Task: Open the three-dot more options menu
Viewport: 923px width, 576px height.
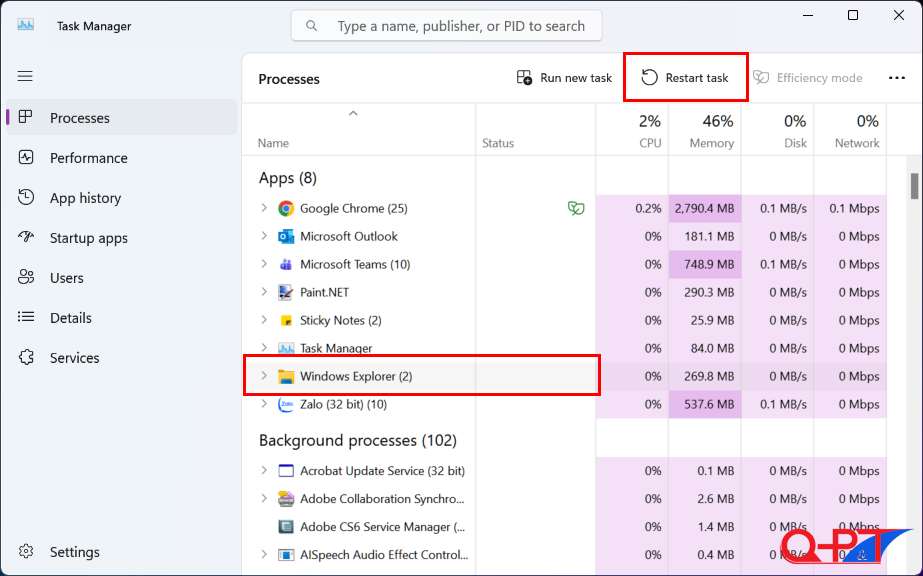Action: tap(897, 78)
